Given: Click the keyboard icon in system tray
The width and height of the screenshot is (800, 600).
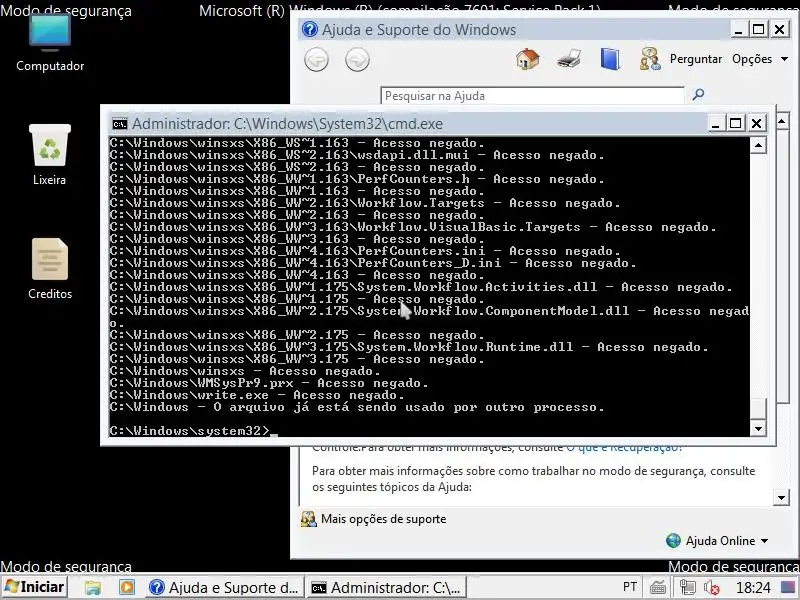Looking at the screenshot, I should click(657, 588).
